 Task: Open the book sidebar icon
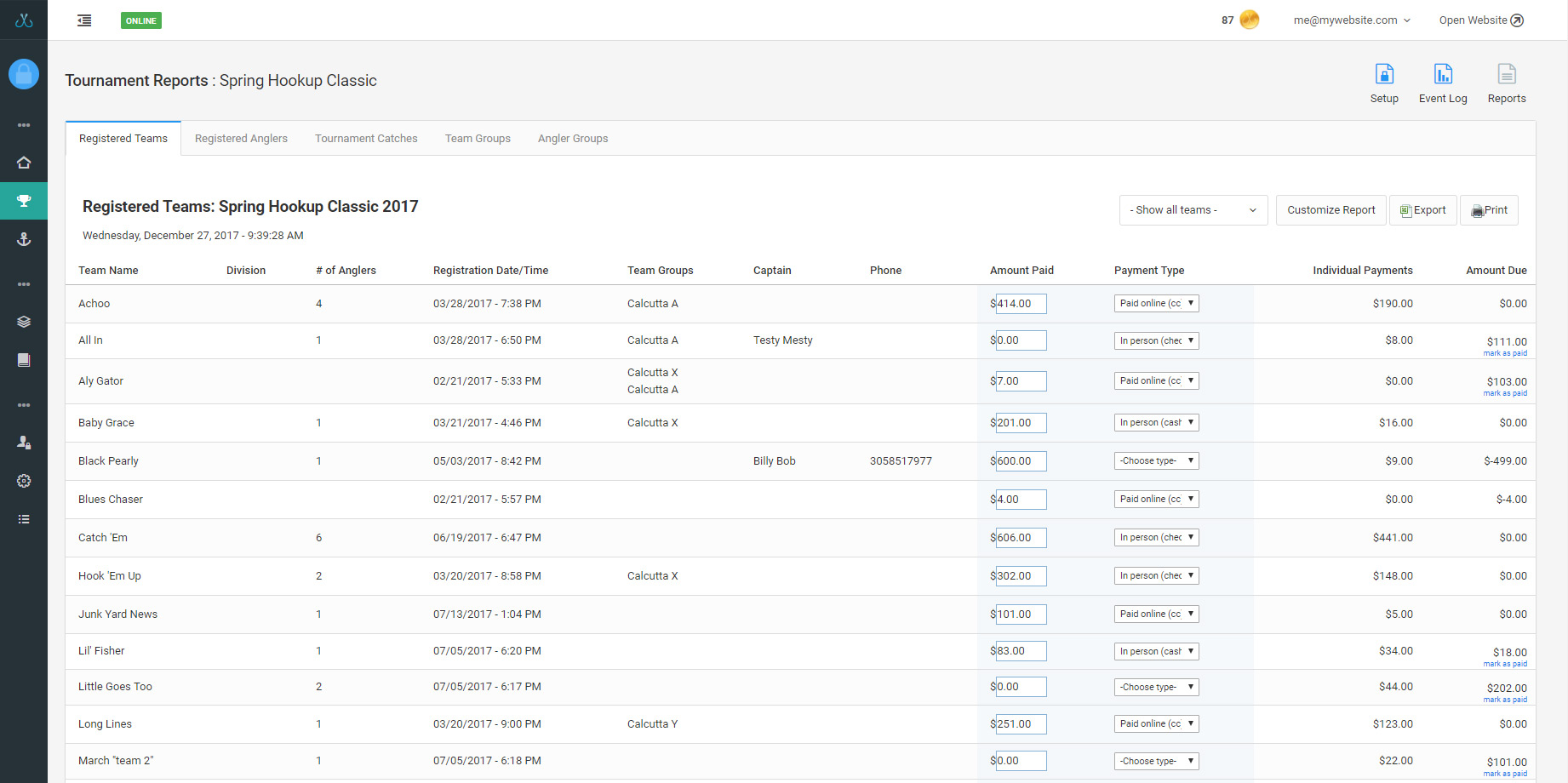click(24, 360)
